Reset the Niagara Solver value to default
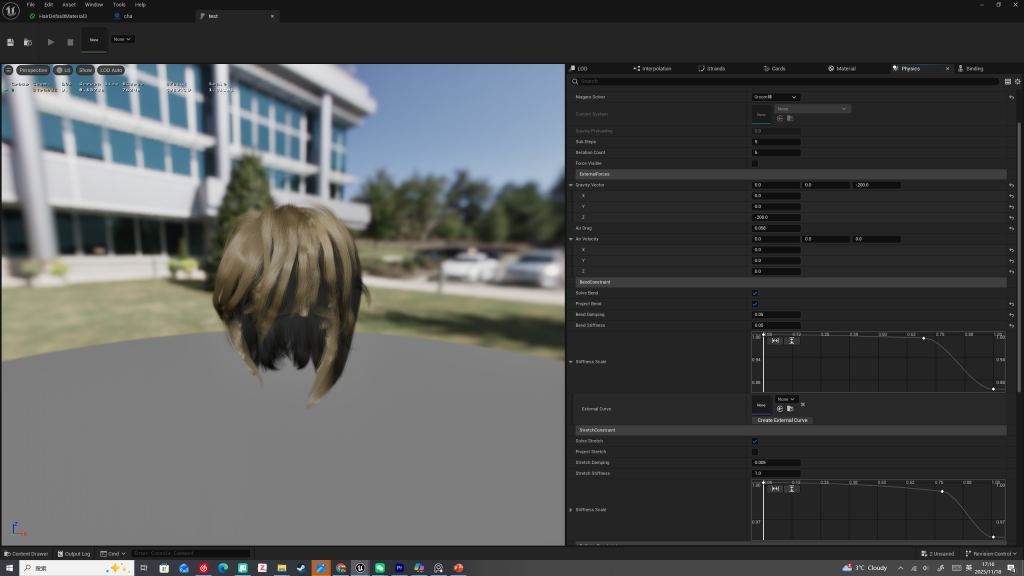1024x576 pixels. pos(1011,97)
